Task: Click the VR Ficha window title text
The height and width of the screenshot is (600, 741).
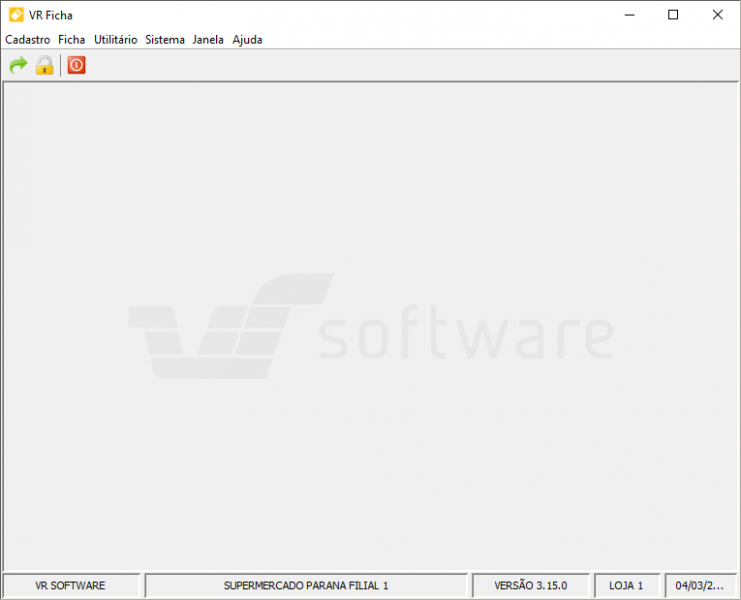Action: [51, 15]
